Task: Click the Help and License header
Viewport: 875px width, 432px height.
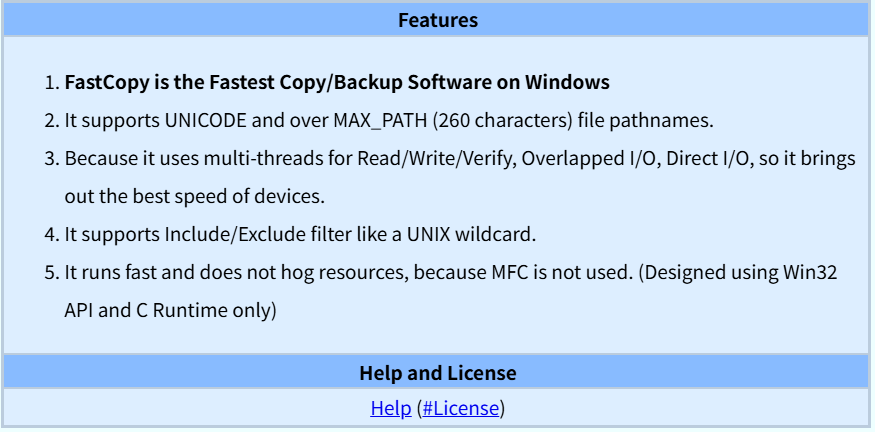Action: [x=438, y=373]
